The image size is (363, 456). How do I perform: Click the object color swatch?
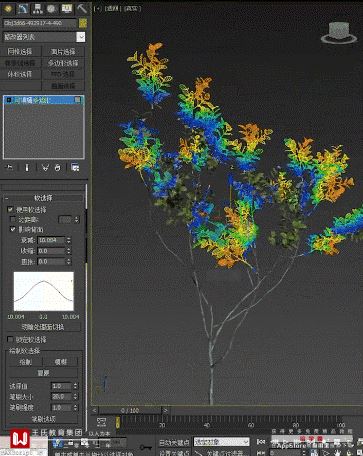click(83, 23)
